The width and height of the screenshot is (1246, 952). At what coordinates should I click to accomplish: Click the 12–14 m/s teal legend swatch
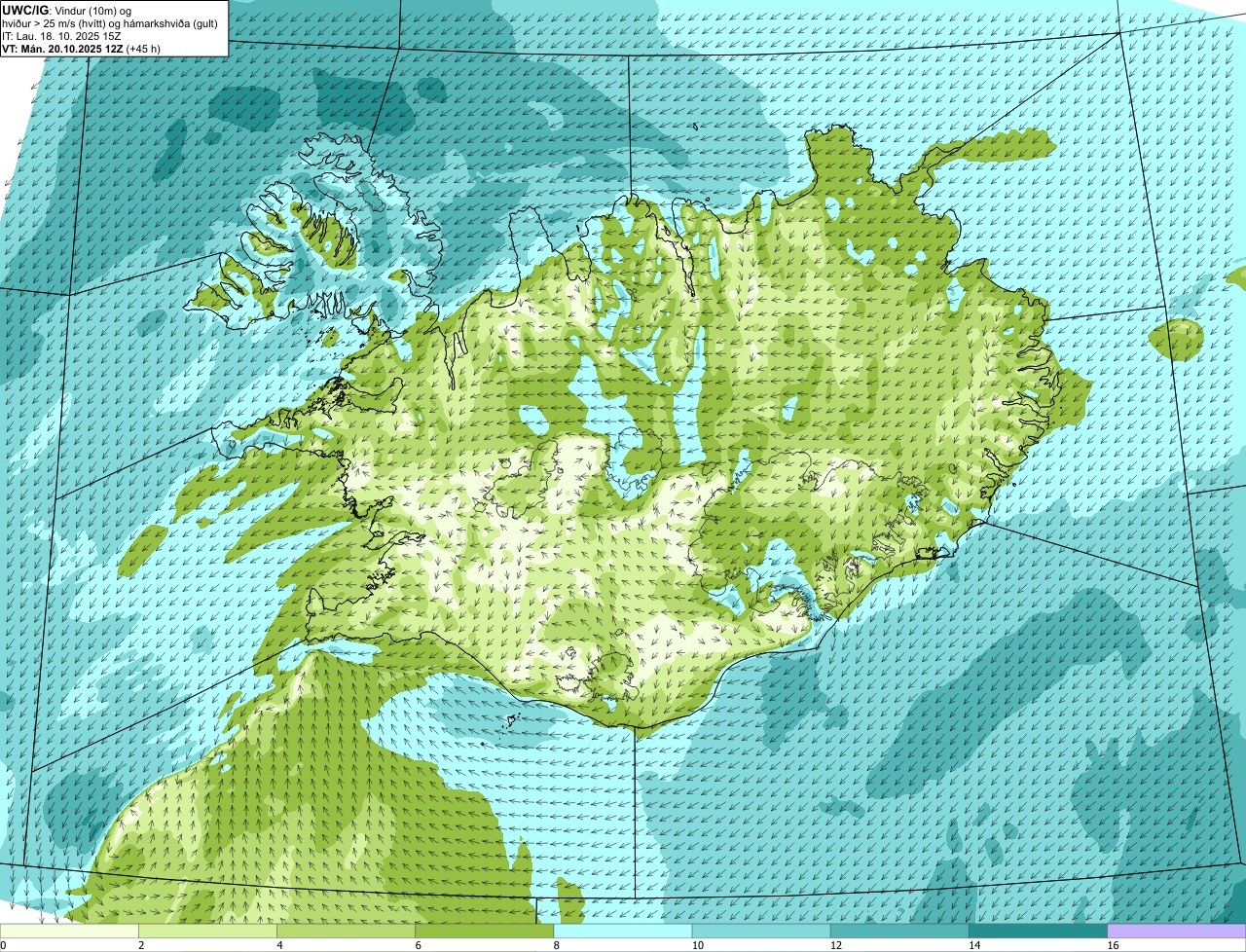pyautogui.click(x=899, y=931)
